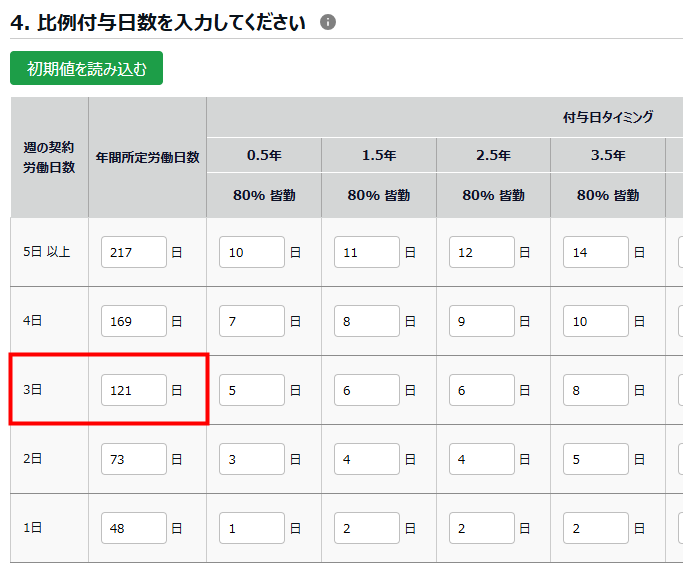683x573 pixels.
Task: Click the 年間所定労働日数 column header
Action: pyautogui.click(x=147, y=157)
